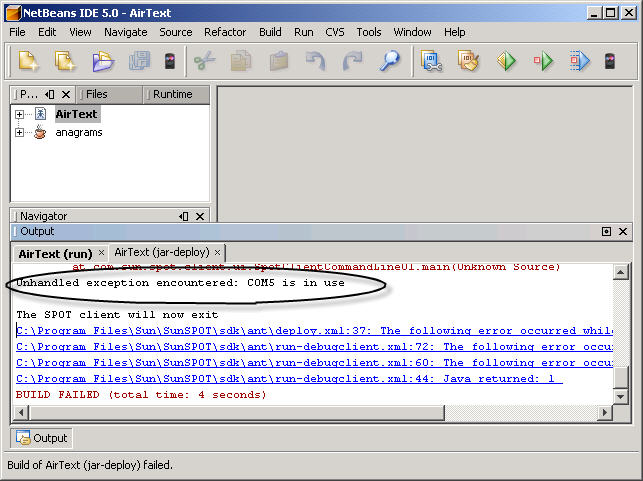Image resolution: width=643 pixels, height=481 pixels.
Task: Open the run-debugclient.xml:72 error link
Action: (x=314, y=347)
